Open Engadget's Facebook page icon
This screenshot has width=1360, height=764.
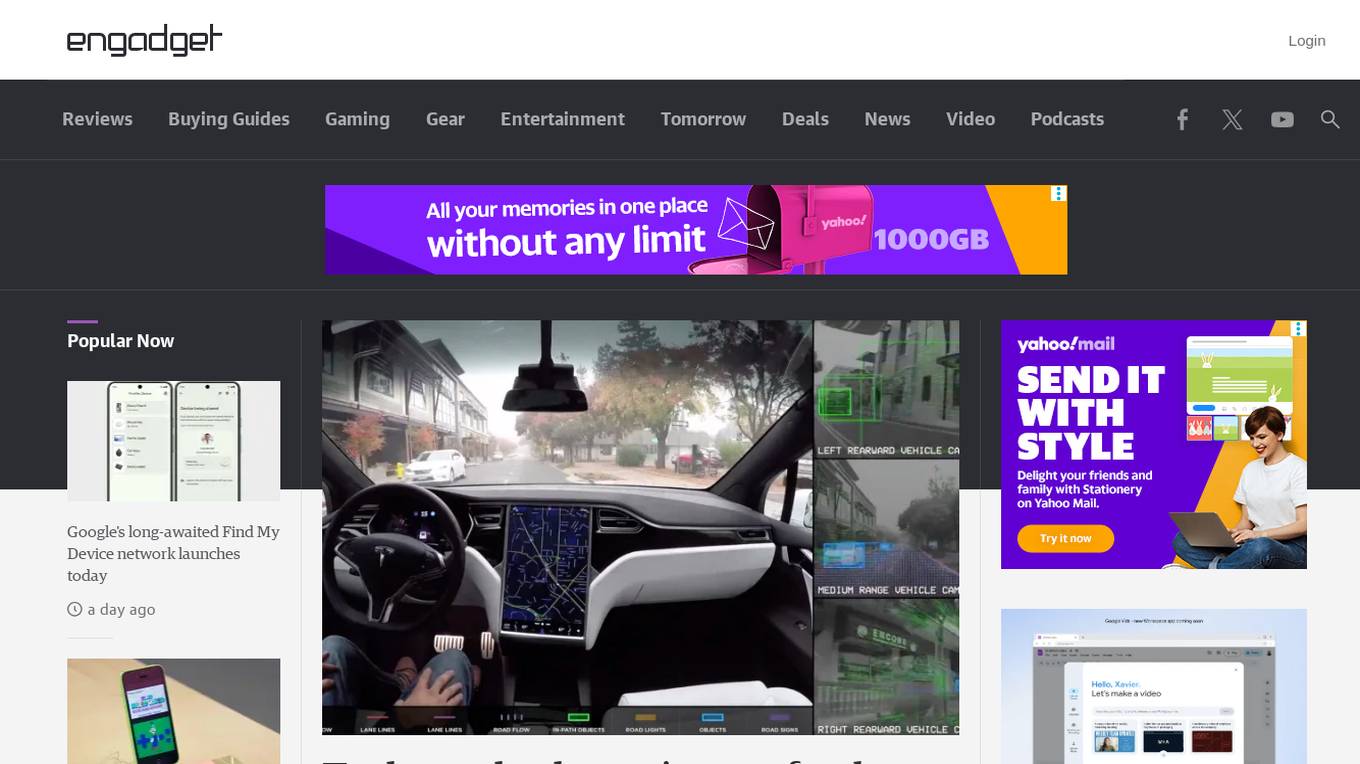pos(1182,120)
